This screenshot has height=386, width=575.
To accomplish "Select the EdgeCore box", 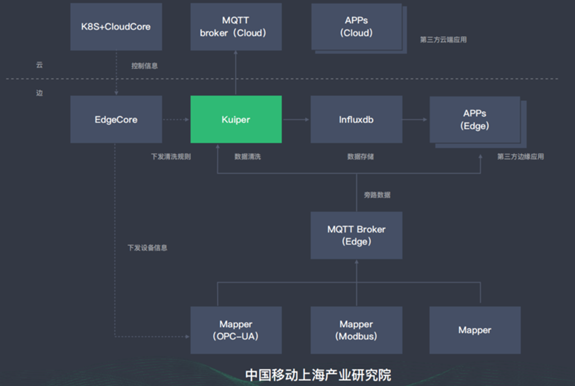I will click(116, 120).
